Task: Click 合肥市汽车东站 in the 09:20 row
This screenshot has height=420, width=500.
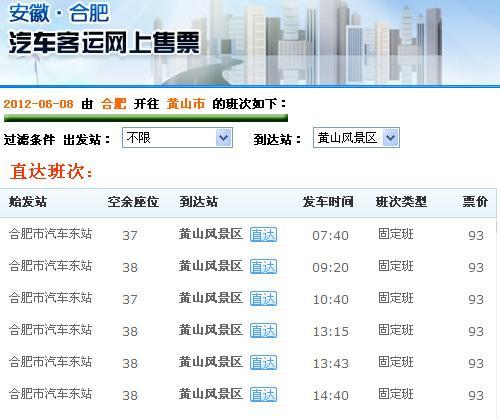Action: click(x=50, y=266)
